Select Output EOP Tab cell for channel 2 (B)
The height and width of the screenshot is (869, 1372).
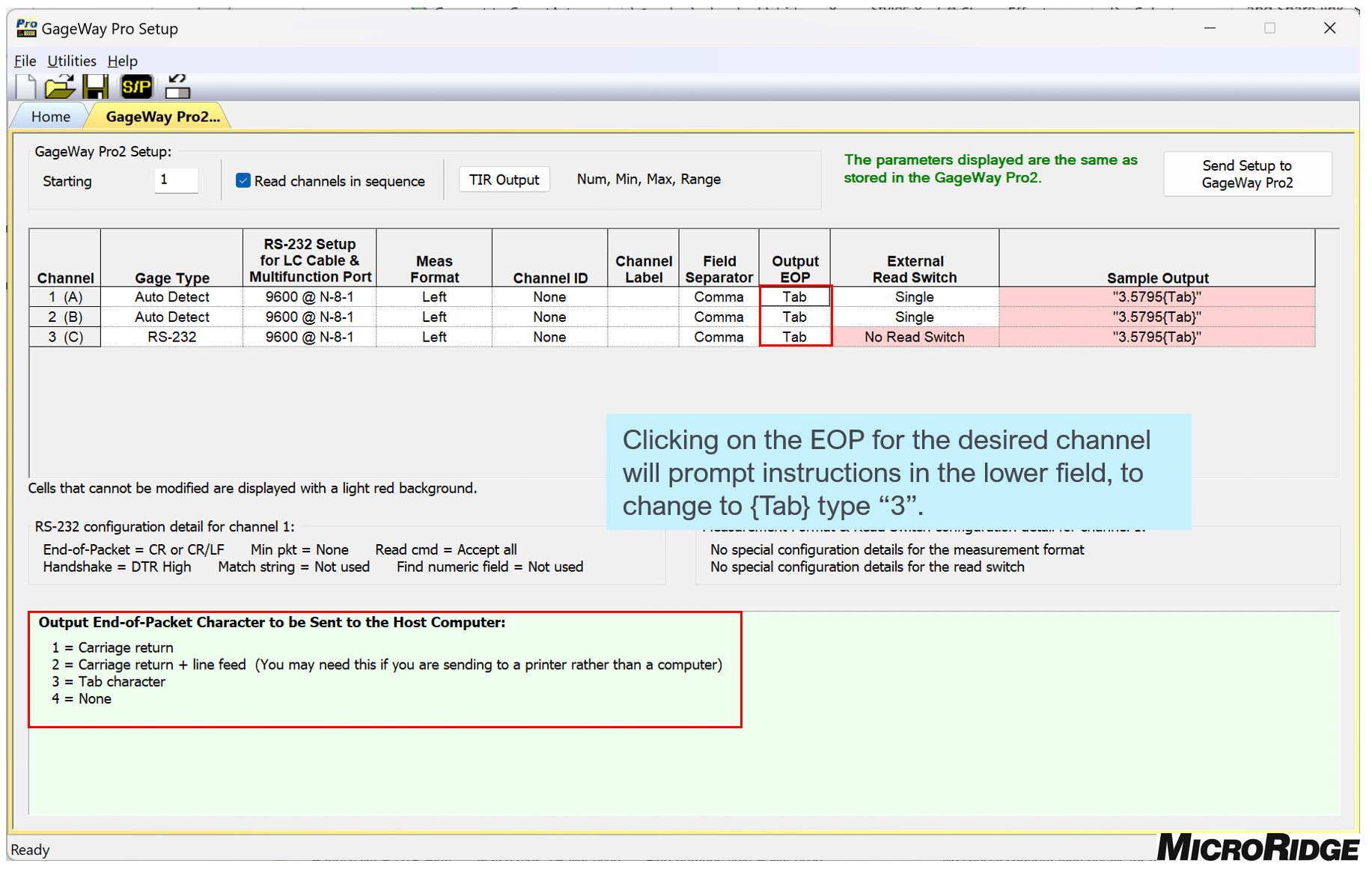pos(795,317)
